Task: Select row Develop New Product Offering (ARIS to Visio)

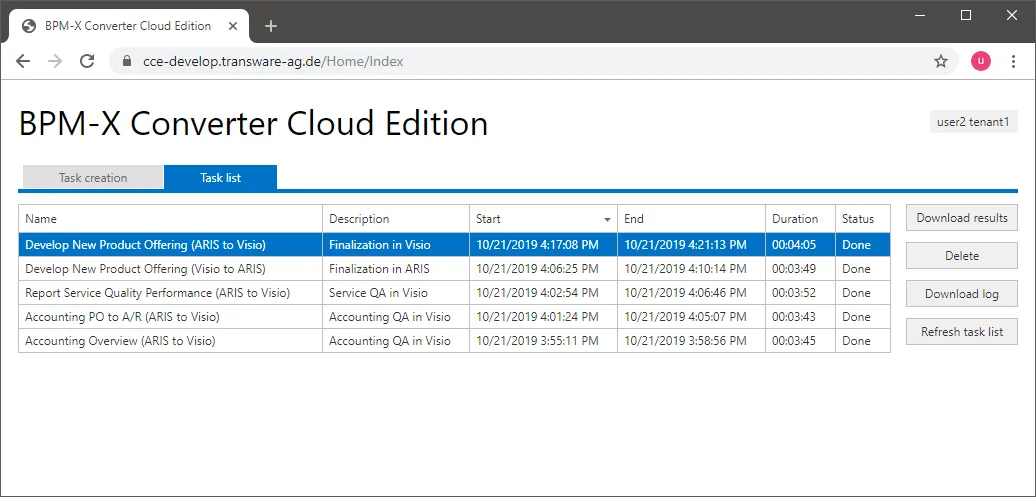Action: coord(455,245)
